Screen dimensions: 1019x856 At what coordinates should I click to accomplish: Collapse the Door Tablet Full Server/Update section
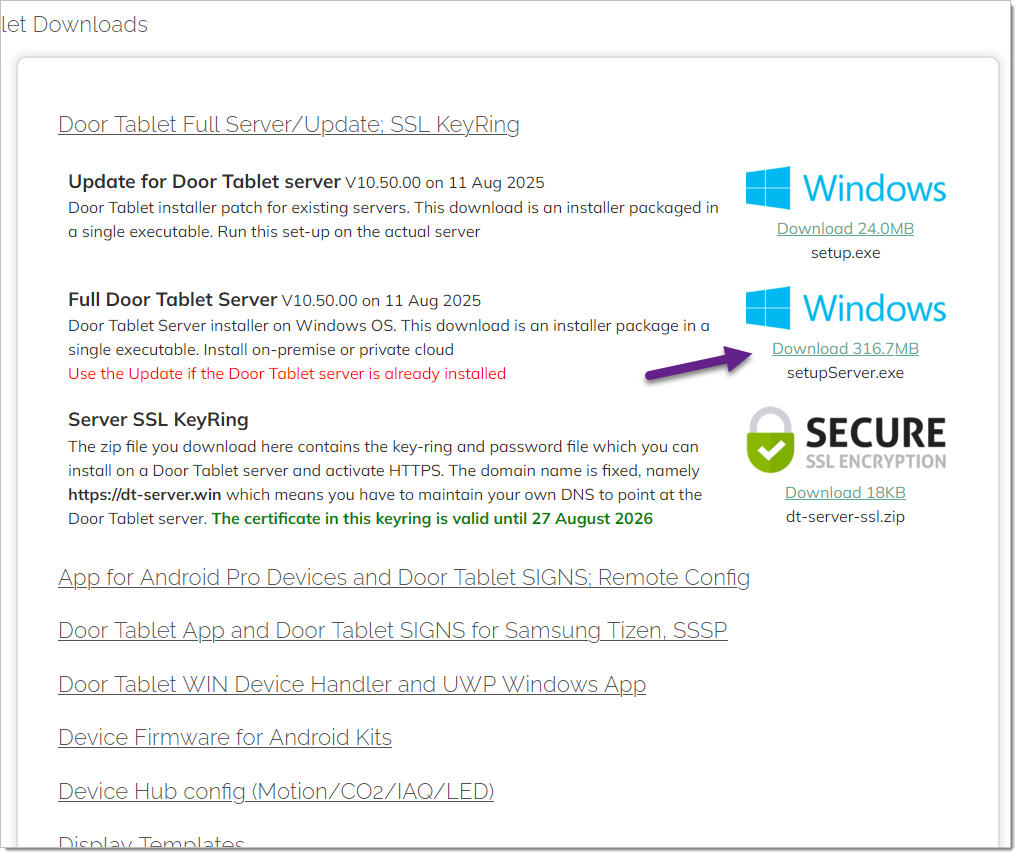pyautogui.click(x=289, y=125)
